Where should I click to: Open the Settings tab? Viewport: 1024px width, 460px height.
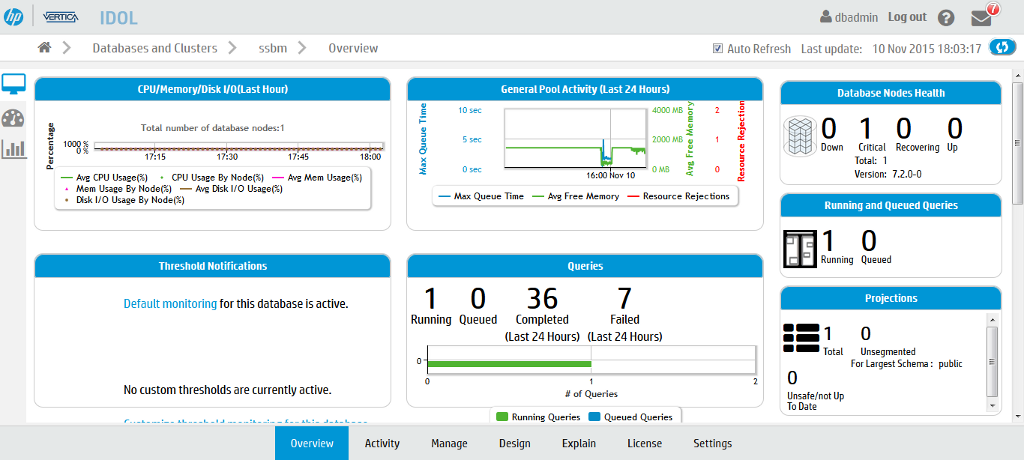coord(712,443)
